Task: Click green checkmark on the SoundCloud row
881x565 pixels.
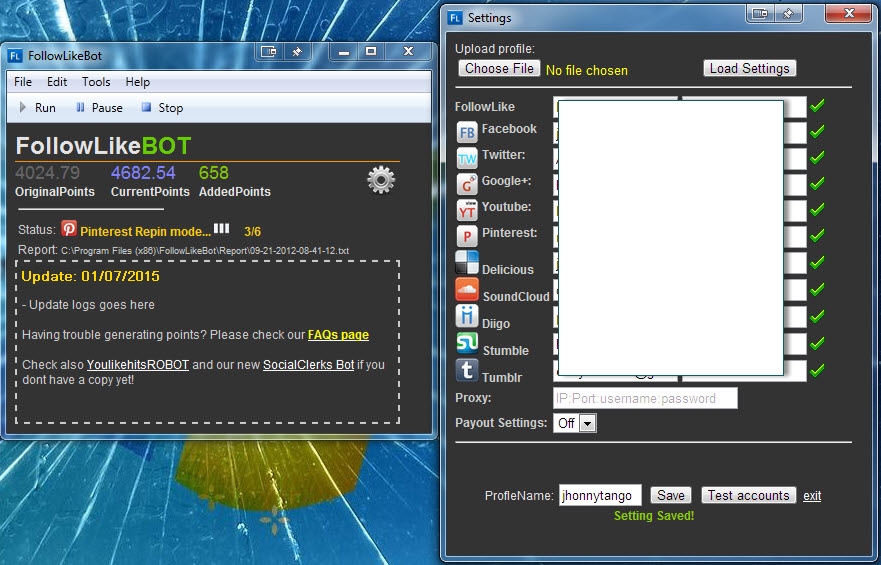Action: pyautogui.click(x=818, y=289)
